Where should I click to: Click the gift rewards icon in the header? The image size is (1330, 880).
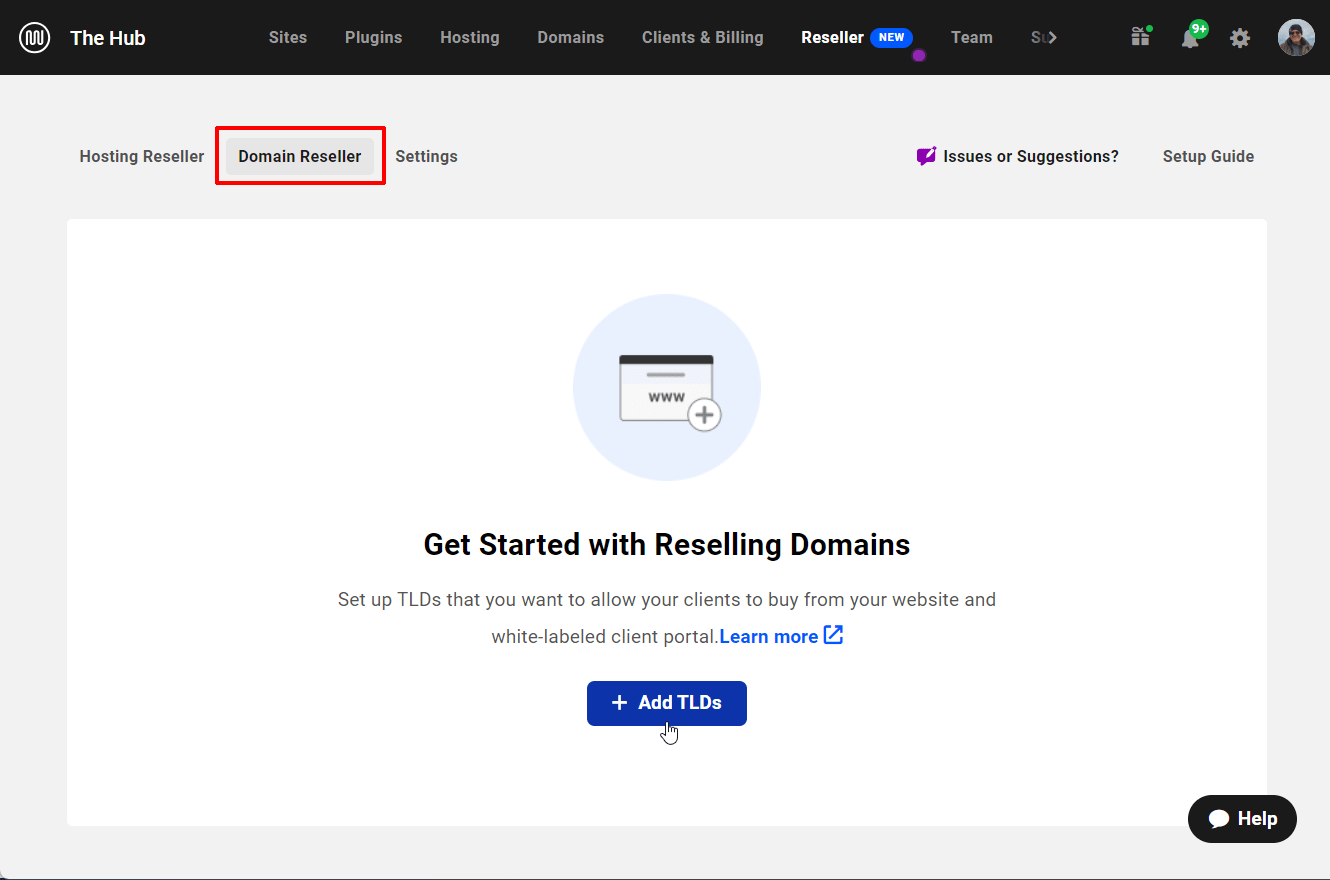(1140, 37)
